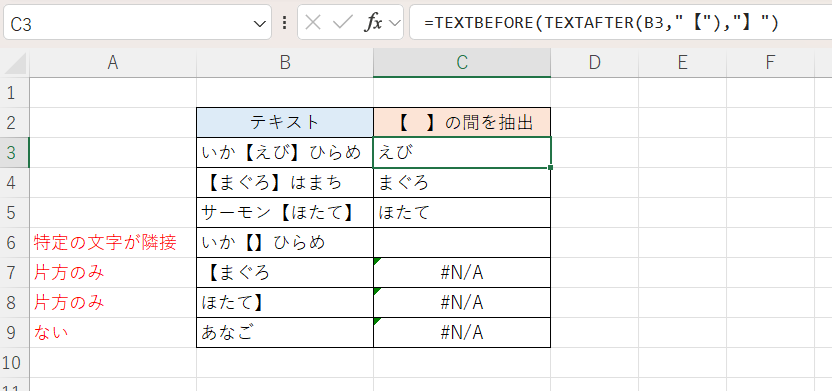Viewport: 832px width, 391px height.
Task: Click result cell まぐろ in column C
Action: pyautogui.click(x=462, y=183)
